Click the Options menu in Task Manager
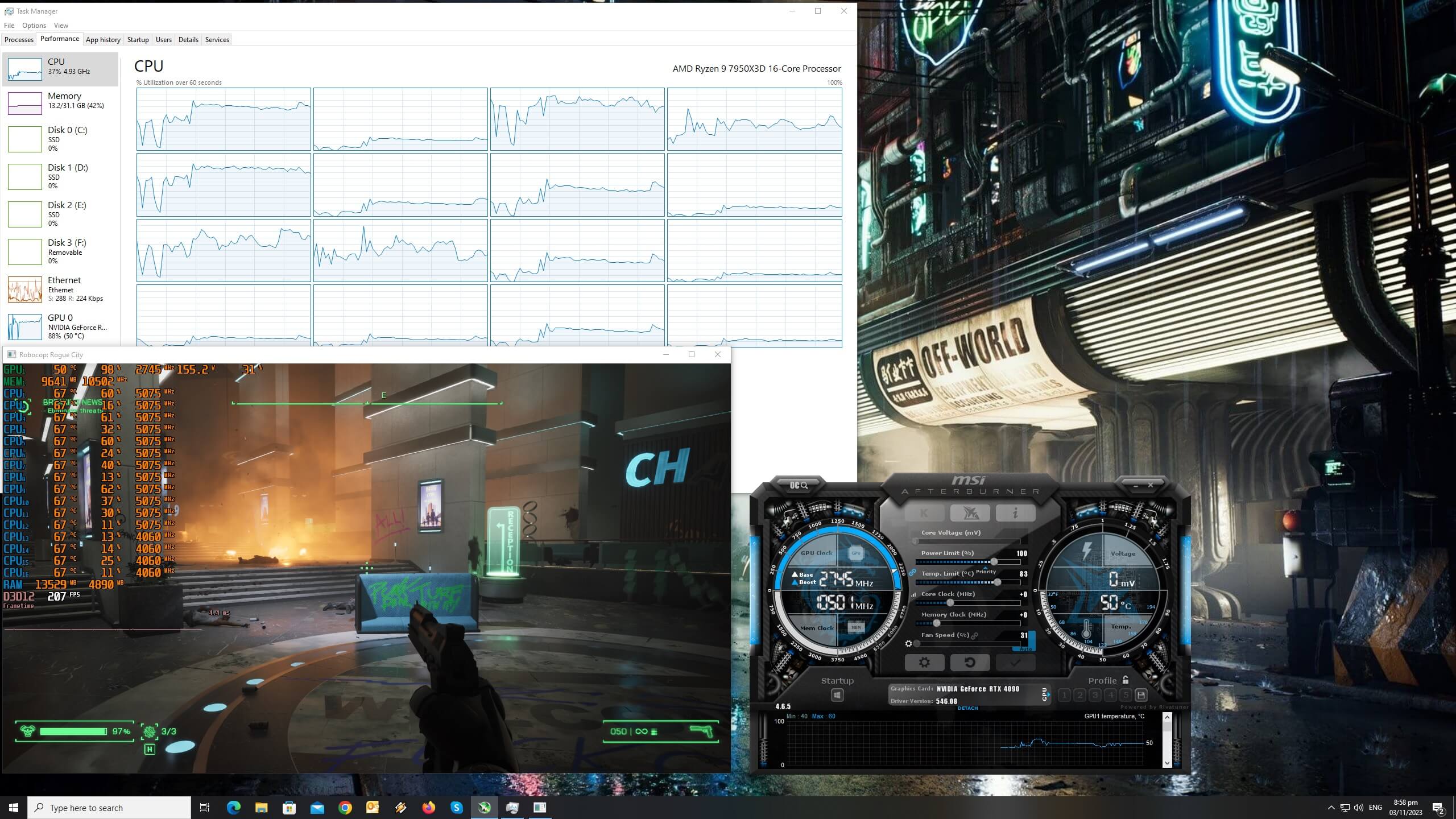The height and width of the screenshot is (819, 1456). 33,25
